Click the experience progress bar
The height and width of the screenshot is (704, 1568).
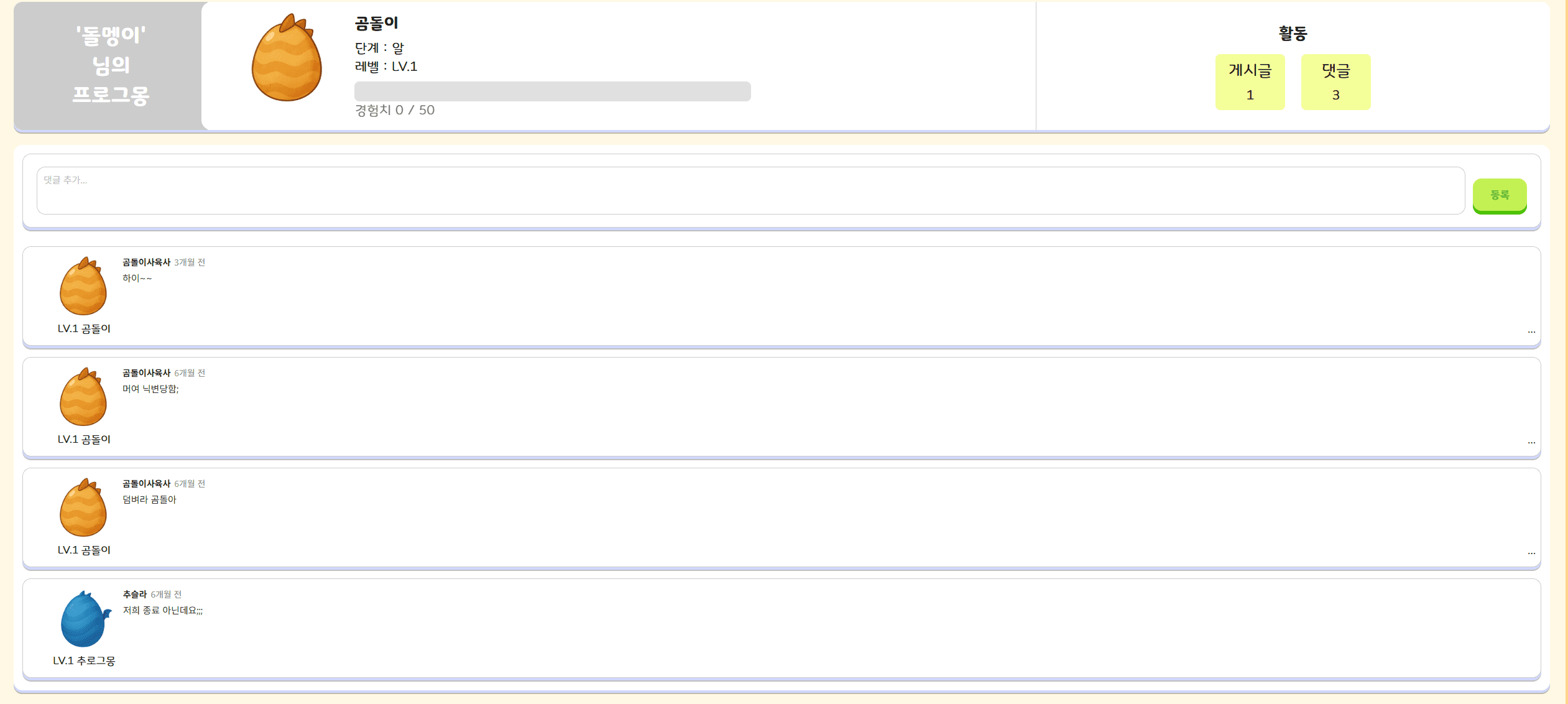(552, 91)
